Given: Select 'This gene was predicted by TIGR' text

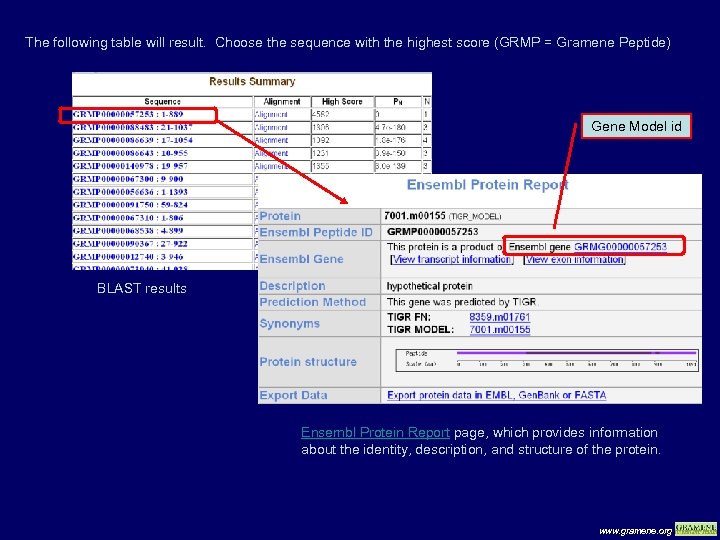Looking at the screenshot, I should pyautogui.click(x=463, y=302).
